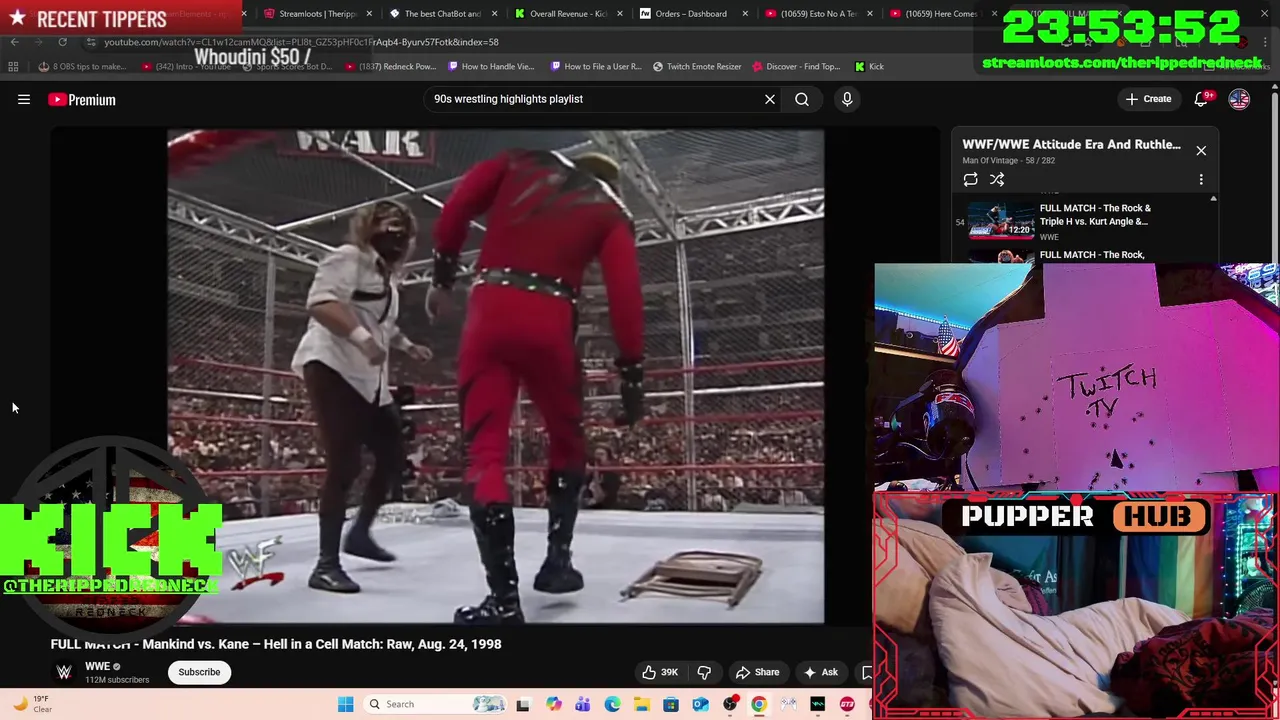Open the YouTube guide hamburger menu
The height and width of the screenshot is (720, 1280).
tap(24, 99)
